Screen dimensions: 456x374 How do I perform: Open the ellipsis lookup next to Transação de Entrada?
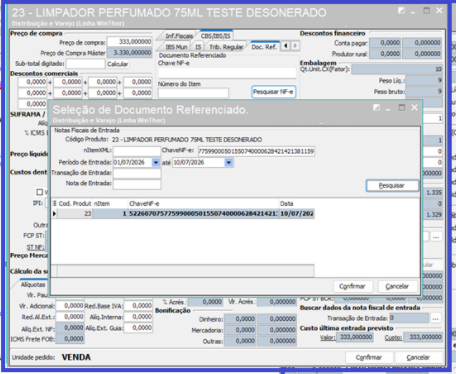coord(436,318)
